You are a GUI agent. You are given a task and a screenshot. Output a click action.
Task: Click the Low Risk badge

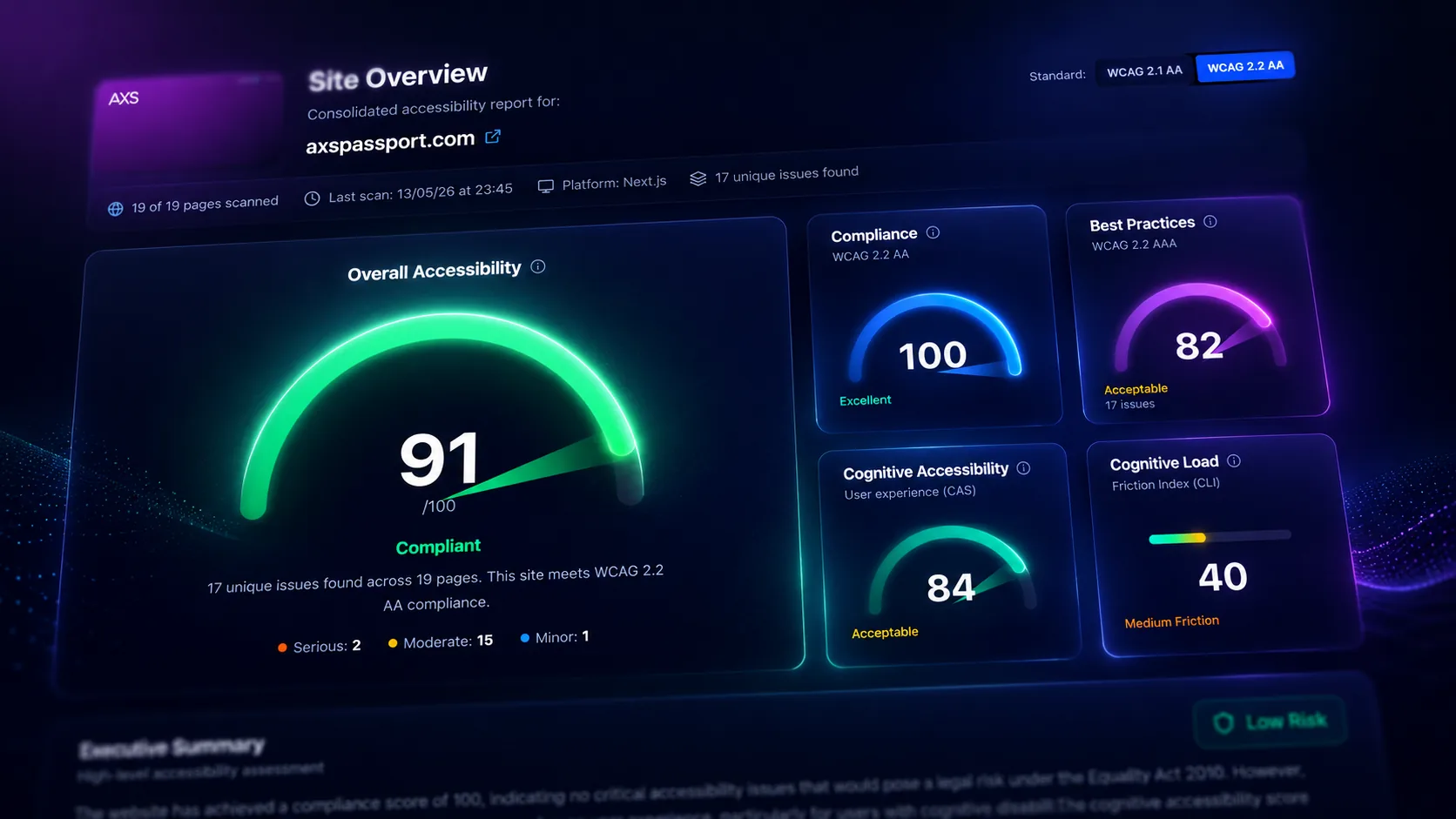click(1271, 722)
